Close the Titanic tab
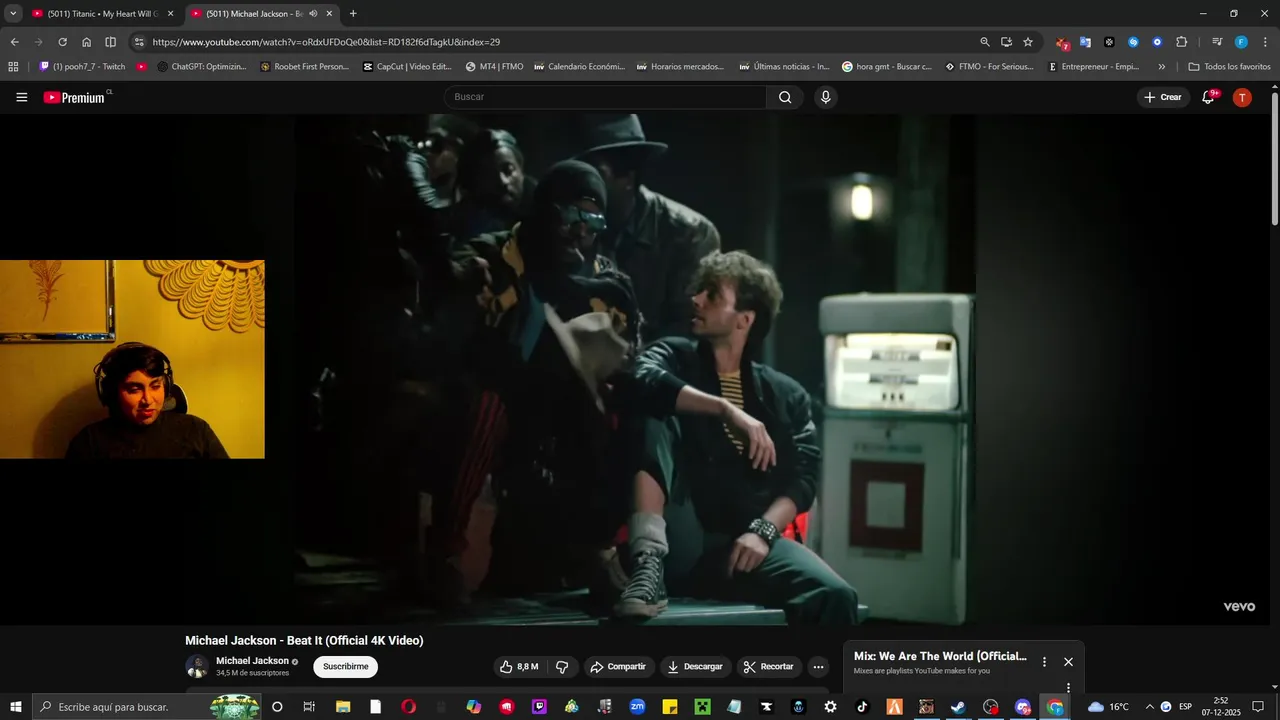The image size is (1280, 720). click(x=170, y=14)
